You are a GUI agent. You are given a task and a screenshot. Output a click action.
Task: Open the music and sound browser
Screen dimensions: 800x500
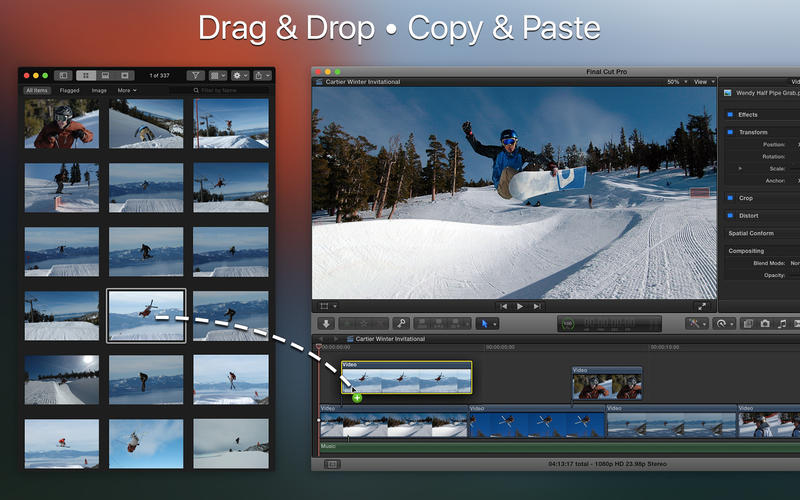tap(782, 324)
